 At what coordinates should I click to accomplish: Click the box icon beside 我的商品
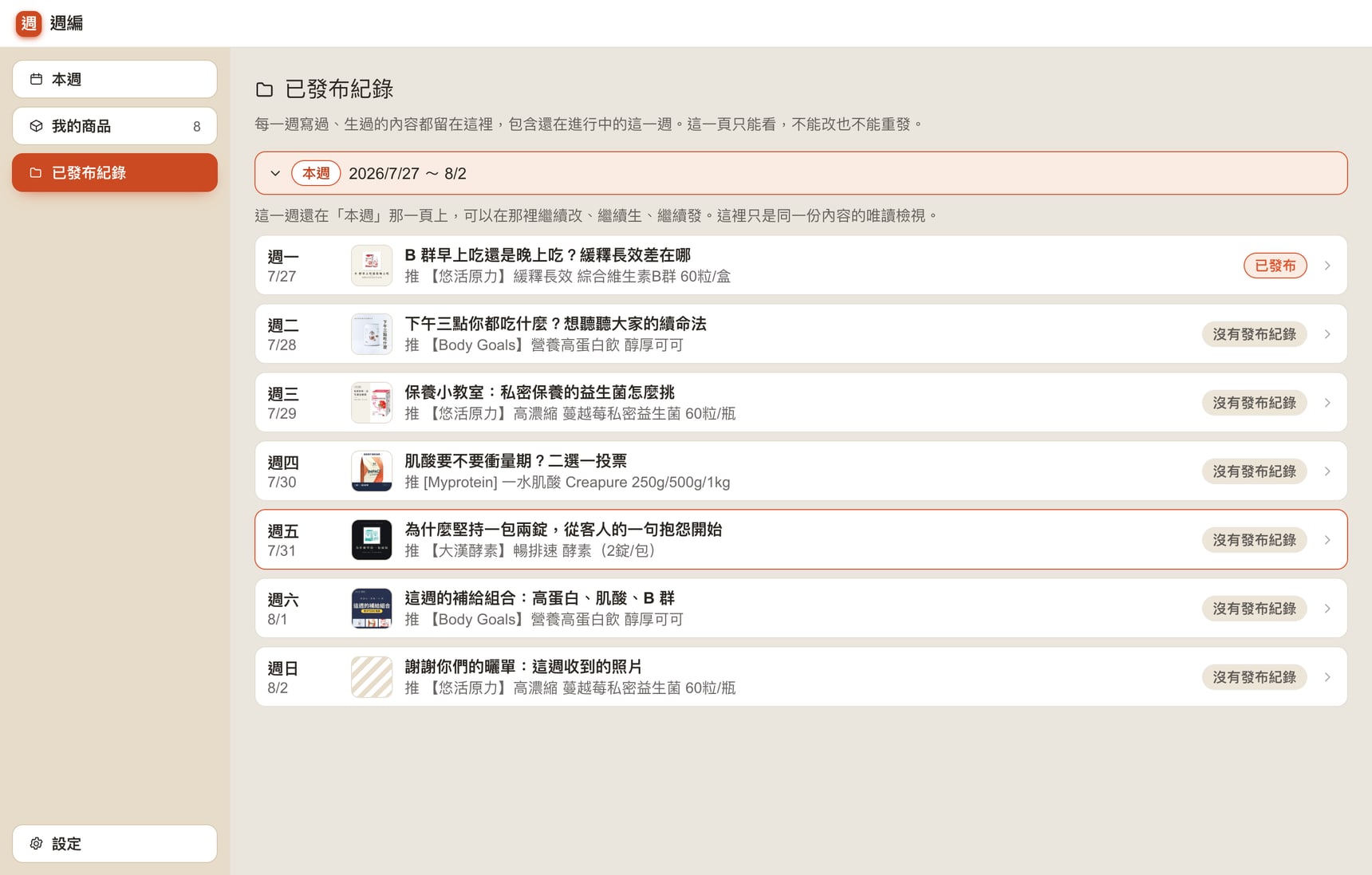(36, 126)
